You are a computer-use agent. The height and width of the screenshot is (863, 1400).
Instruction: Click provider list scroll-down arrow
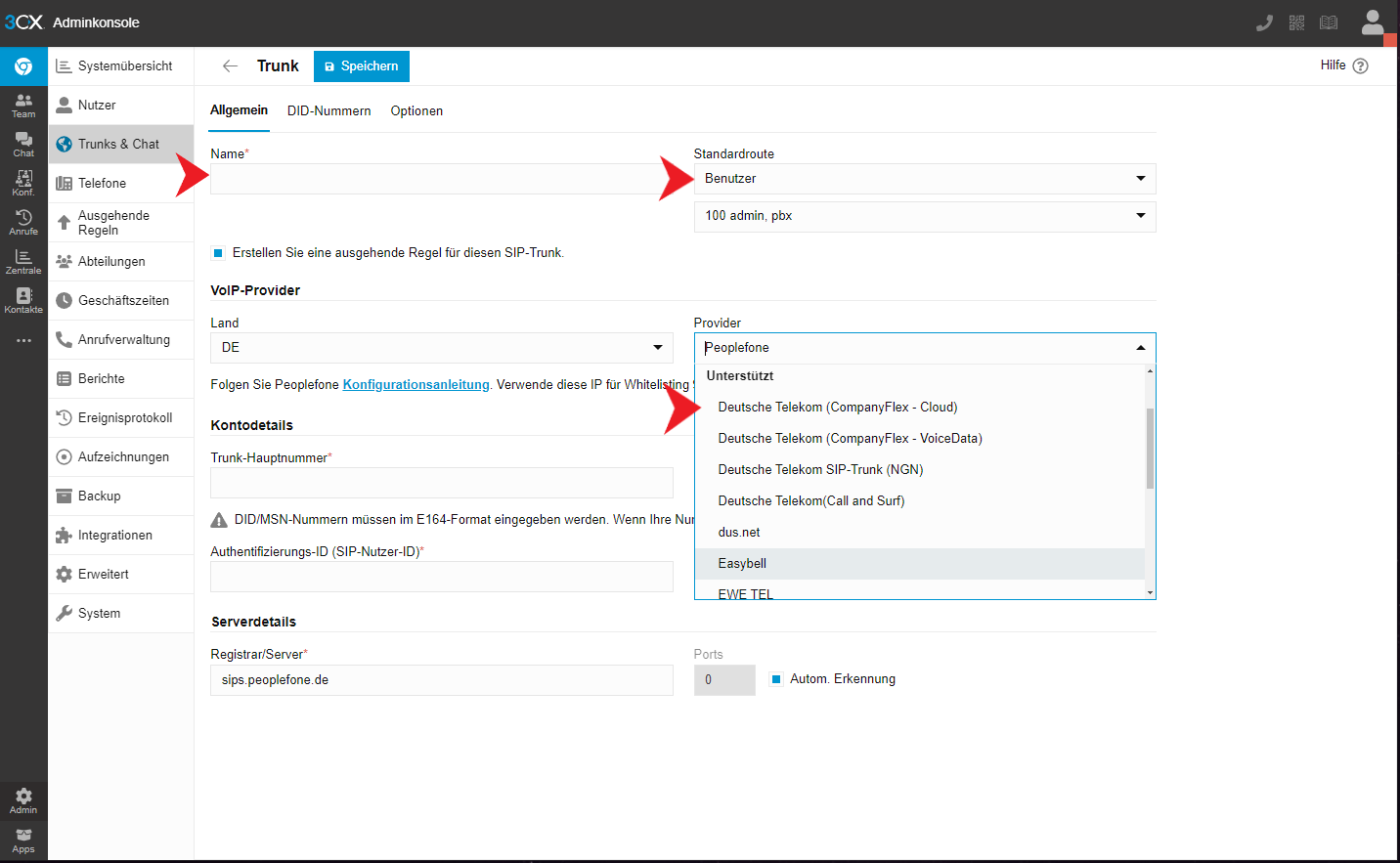point(1150,592)
